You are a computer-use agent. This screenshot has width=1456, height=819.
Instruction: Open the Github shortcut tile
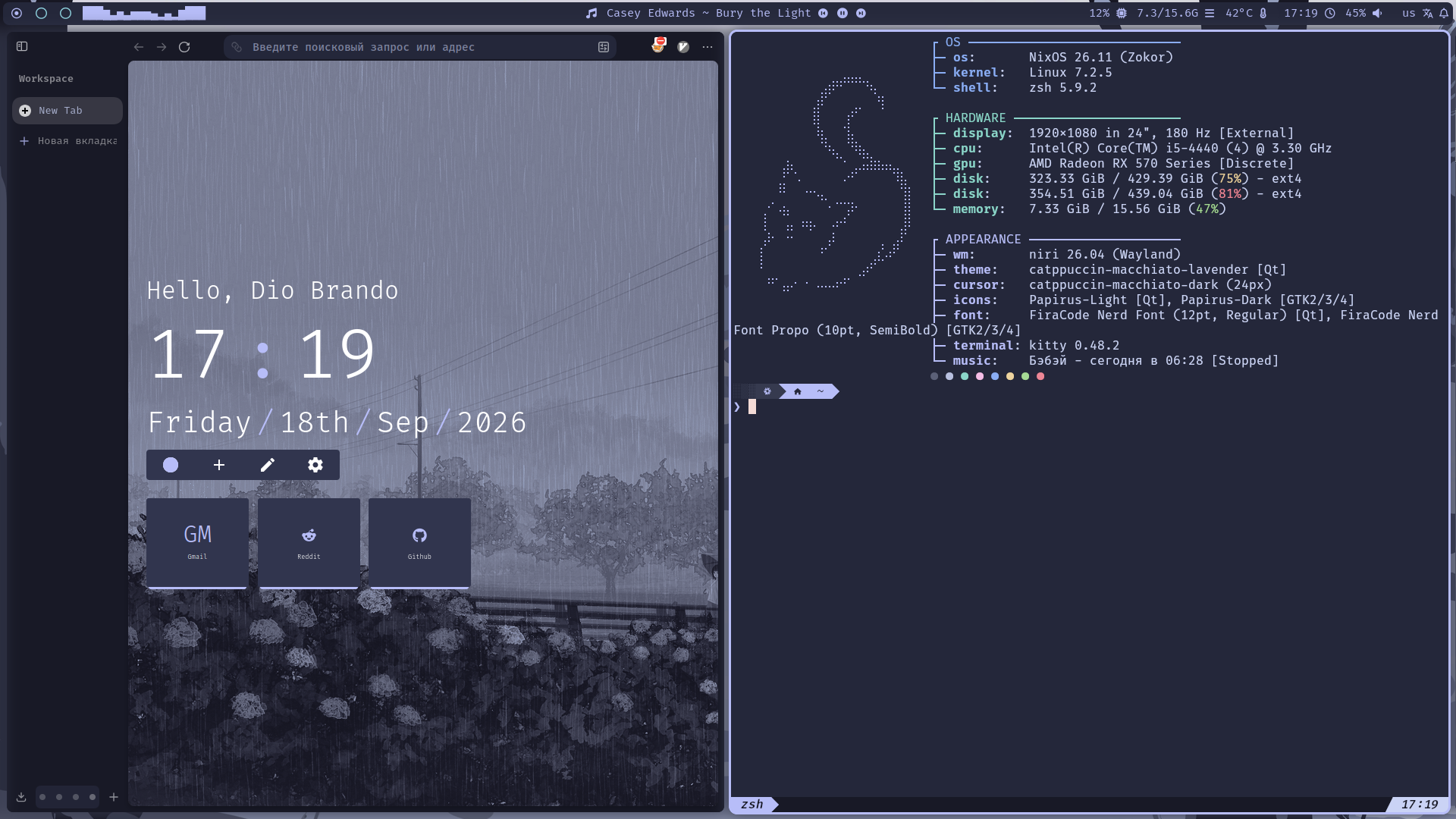coord(419,543)
